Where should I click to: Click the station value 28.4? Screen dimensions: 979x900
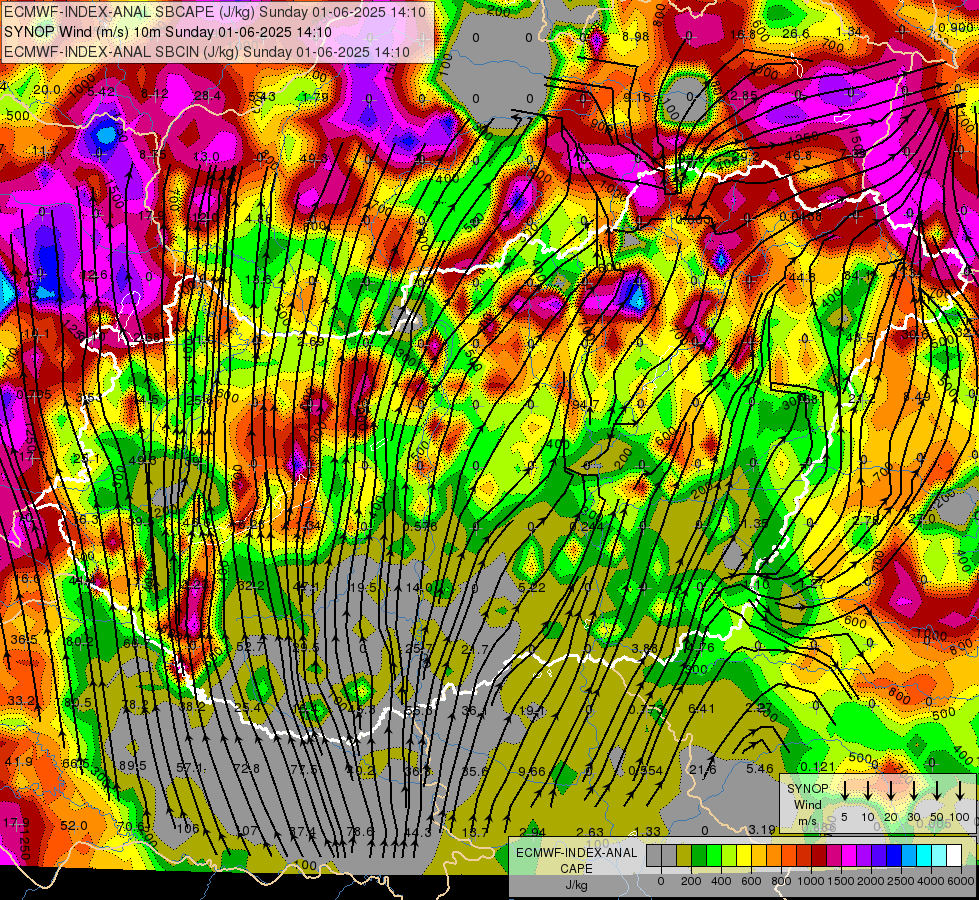207,96
